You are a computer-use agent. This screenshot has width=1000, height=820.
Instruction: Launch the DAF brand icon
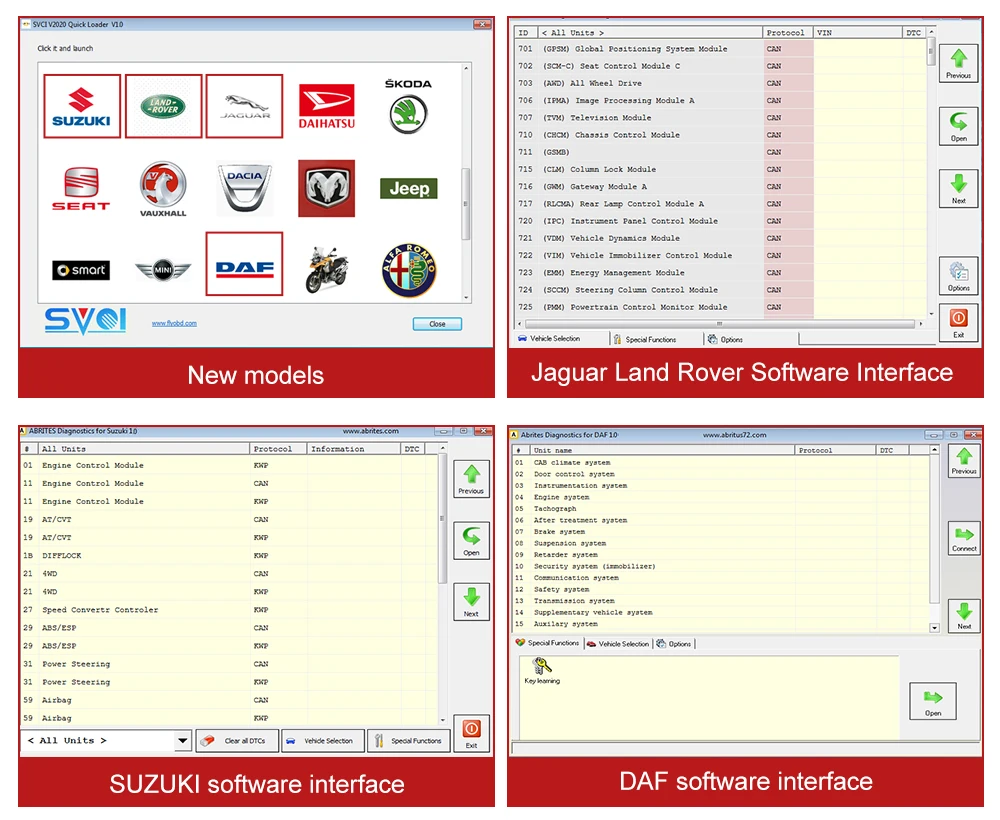[244, 264]
